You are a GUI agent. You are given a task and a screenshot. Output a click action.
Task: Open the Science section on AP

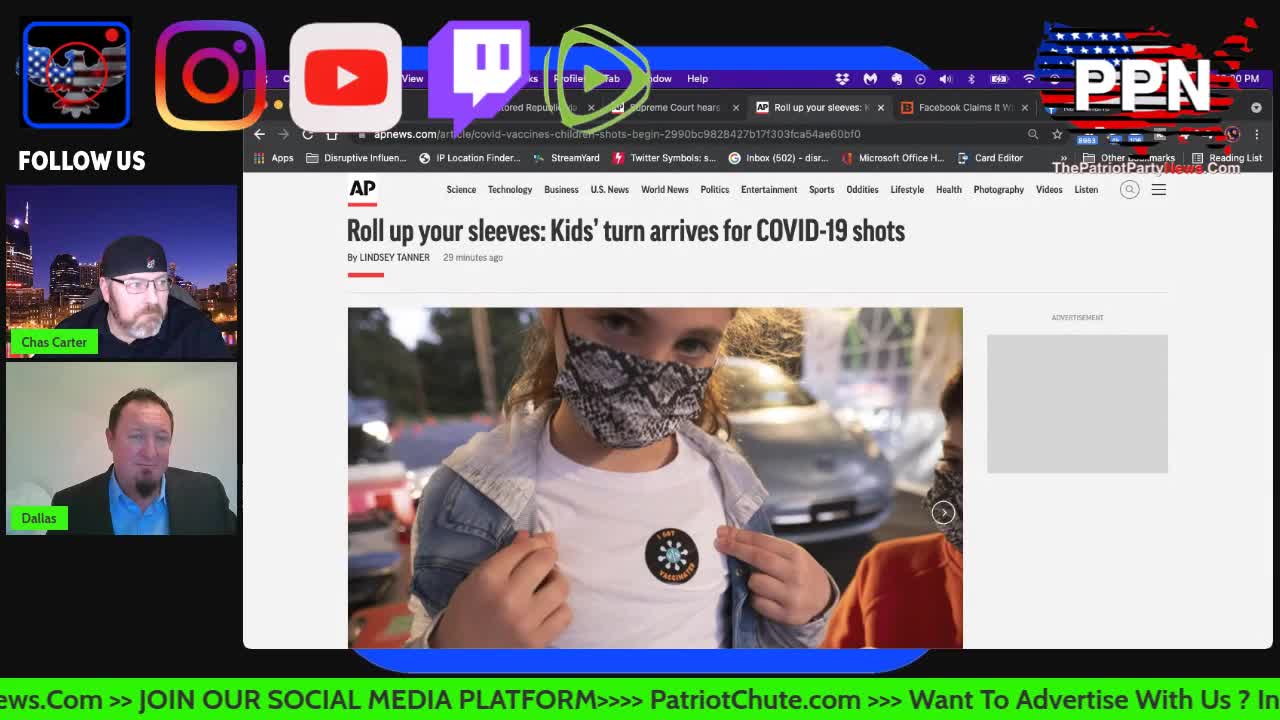(x=461, y=189)
